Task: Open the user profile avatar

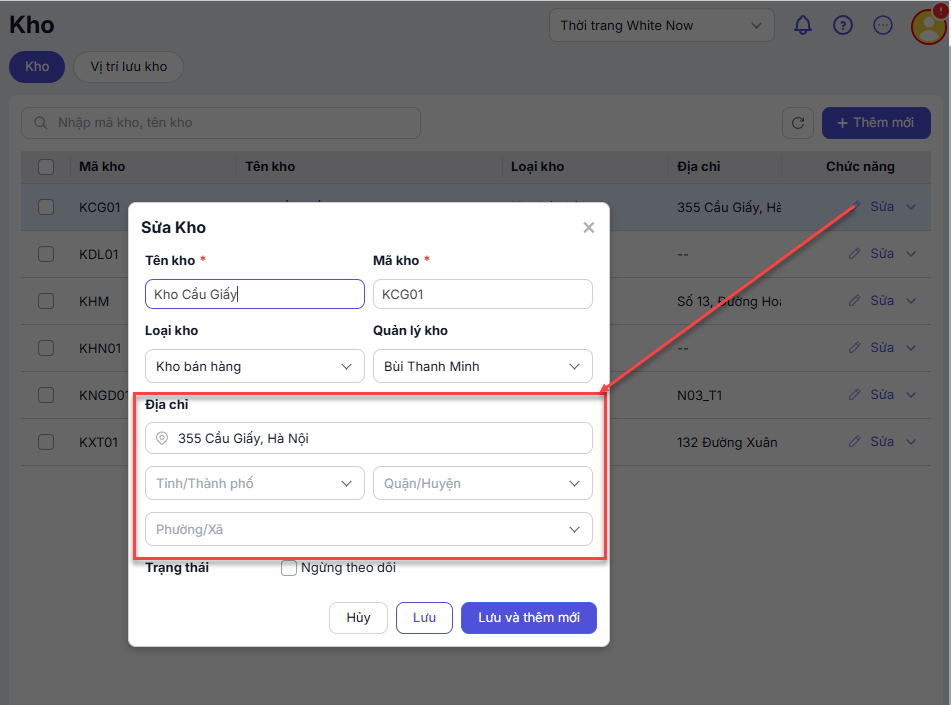Action: click(928, 26)
